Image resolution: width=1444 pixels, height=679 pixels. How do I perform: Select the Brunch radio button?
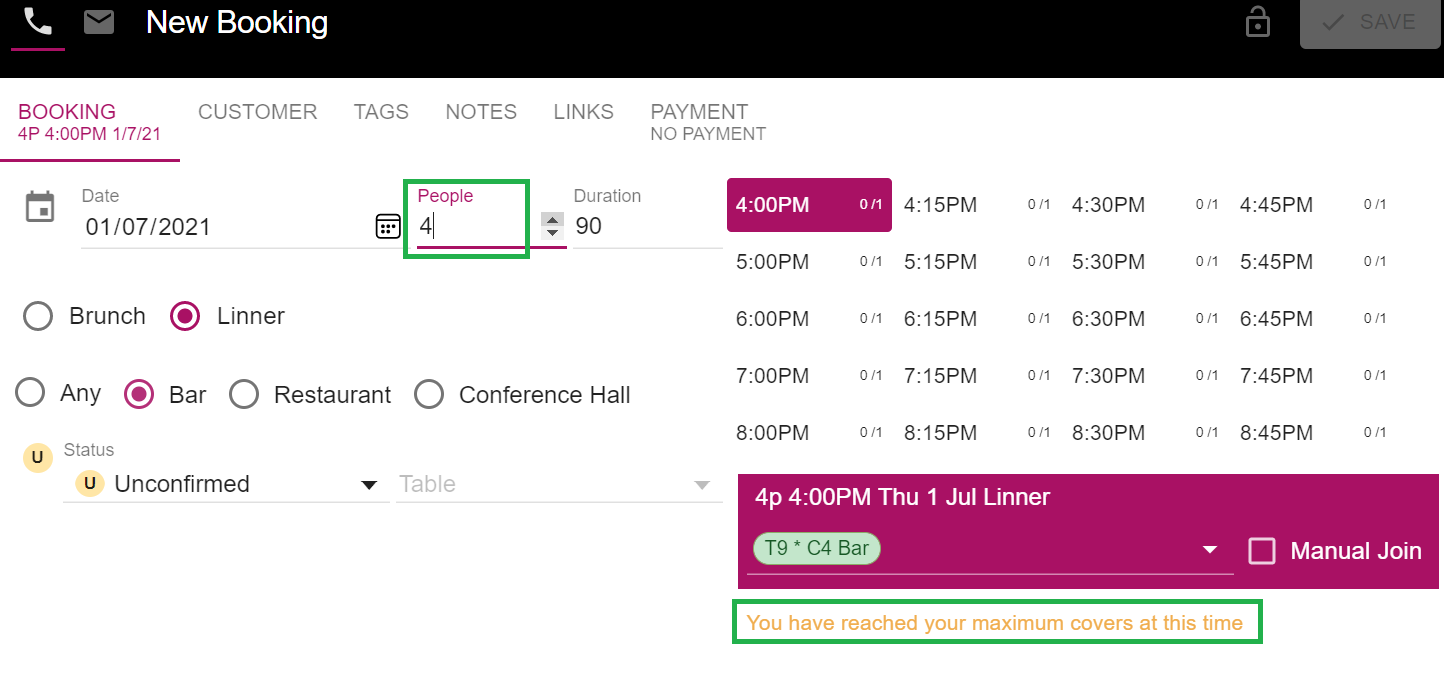click(x=37, y=315)
